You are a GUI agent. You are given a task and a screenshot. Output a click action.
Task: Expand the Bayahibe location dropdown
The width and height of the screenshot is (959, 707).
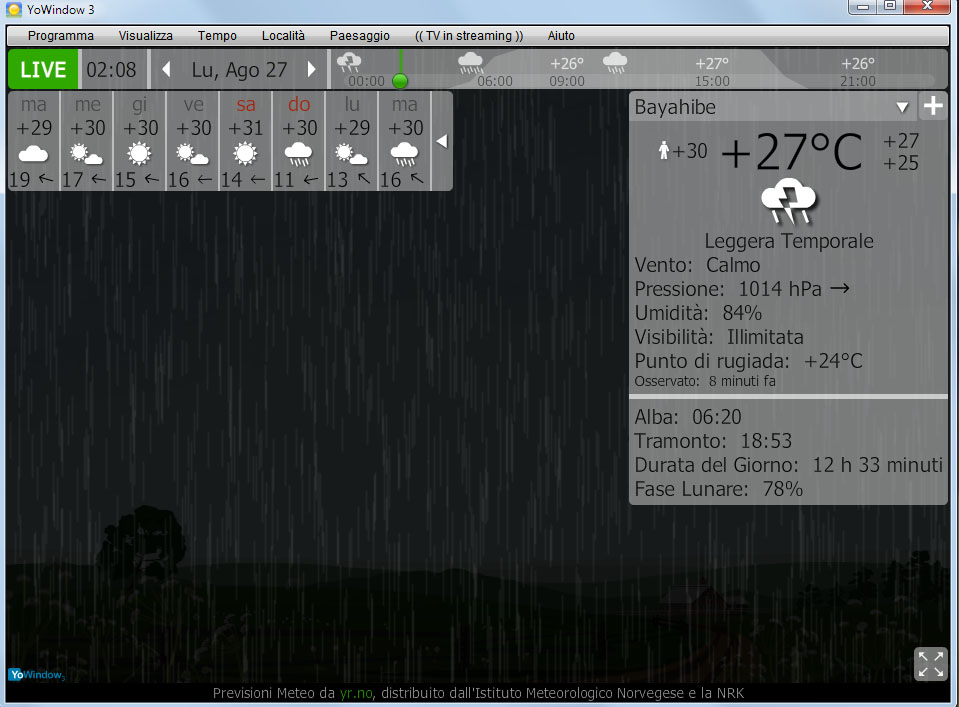coord(902,108)
